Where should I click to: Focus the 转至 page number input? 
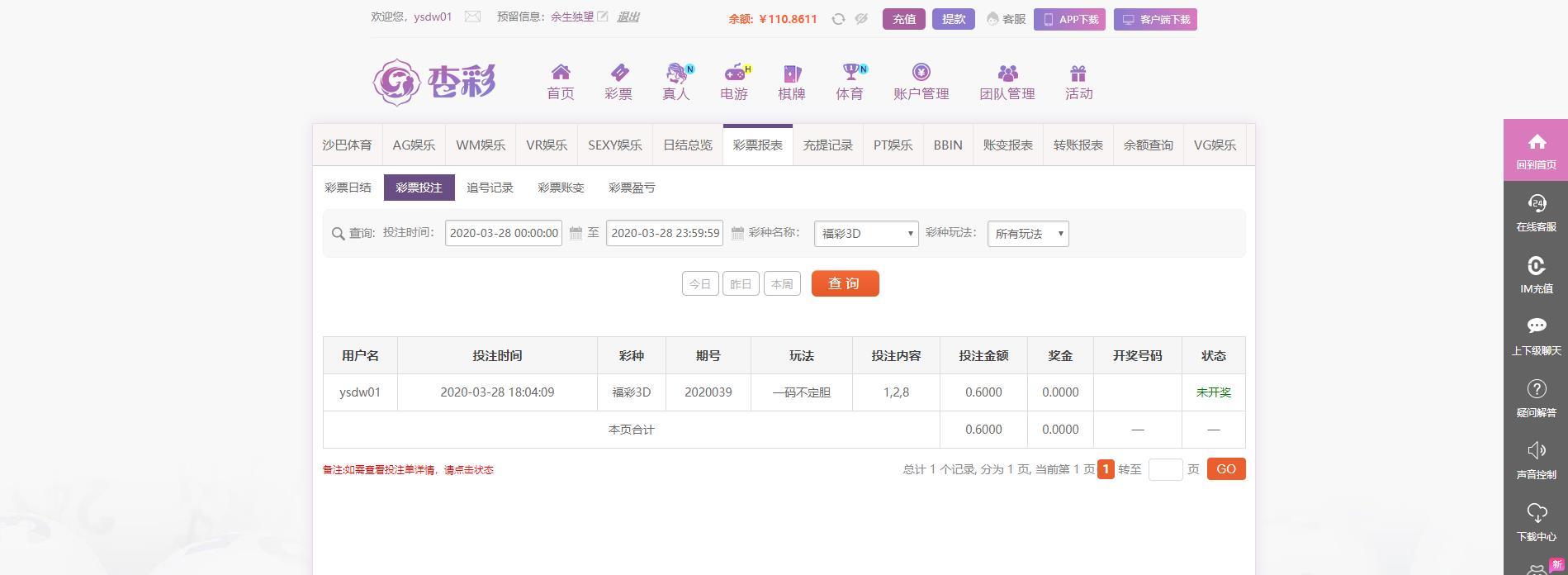1165,469
